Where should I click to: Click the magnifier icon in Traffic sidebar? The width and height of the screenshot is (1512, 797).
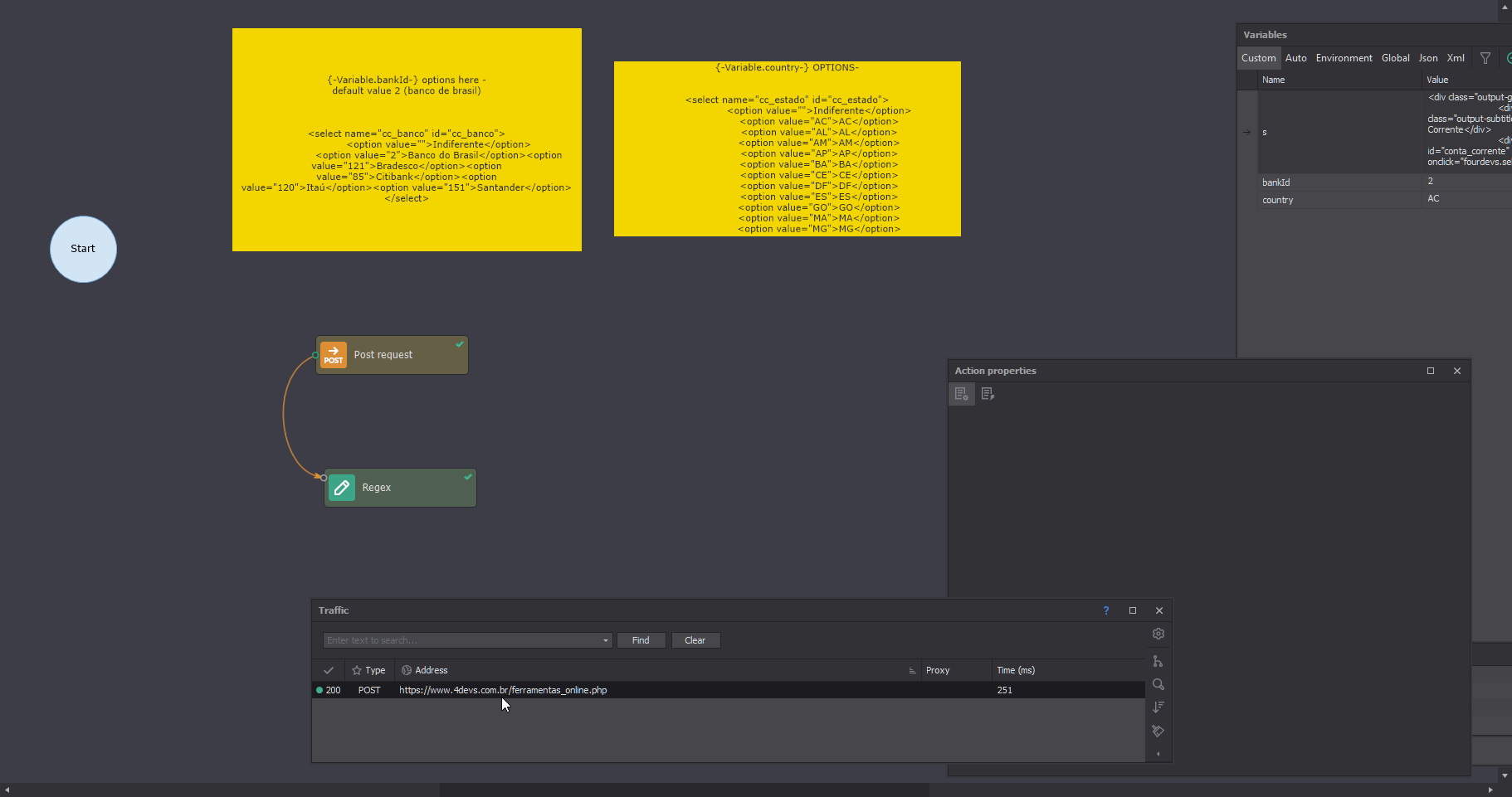click(1158, 684)
